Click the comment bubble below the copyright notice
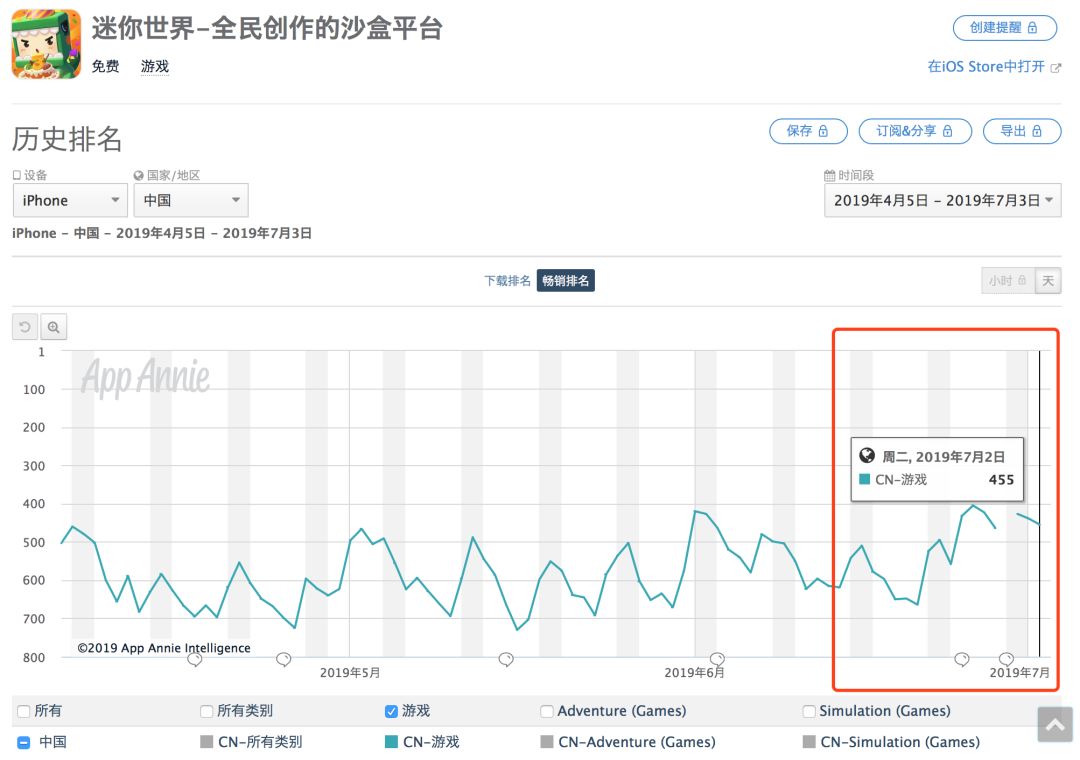 coord(195,659)
